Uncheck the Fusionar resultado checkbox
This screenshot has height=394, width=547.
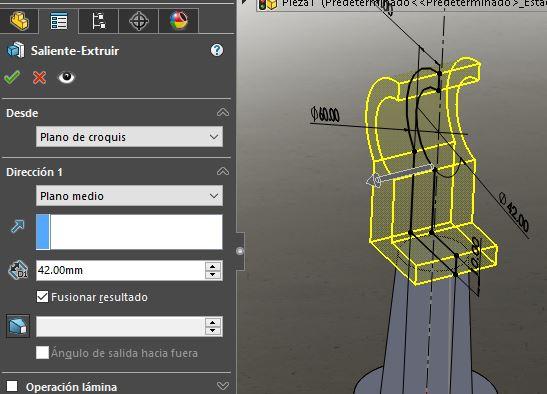(43, 297)
